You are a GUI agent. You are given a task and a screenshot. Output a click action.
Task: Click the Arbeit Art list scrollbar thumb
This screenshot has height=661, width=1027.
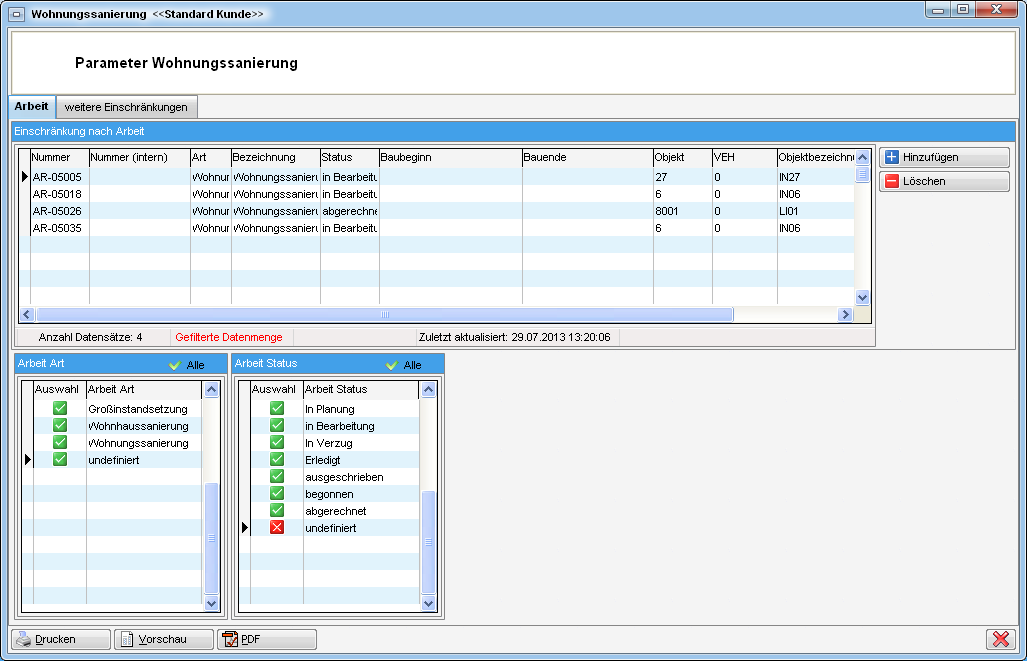[211, 538]
